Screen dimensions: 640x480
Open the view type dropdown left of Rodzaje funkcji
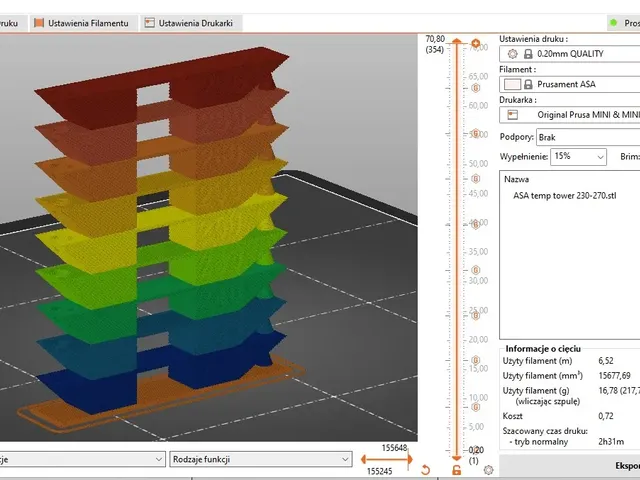pos(82,459)
